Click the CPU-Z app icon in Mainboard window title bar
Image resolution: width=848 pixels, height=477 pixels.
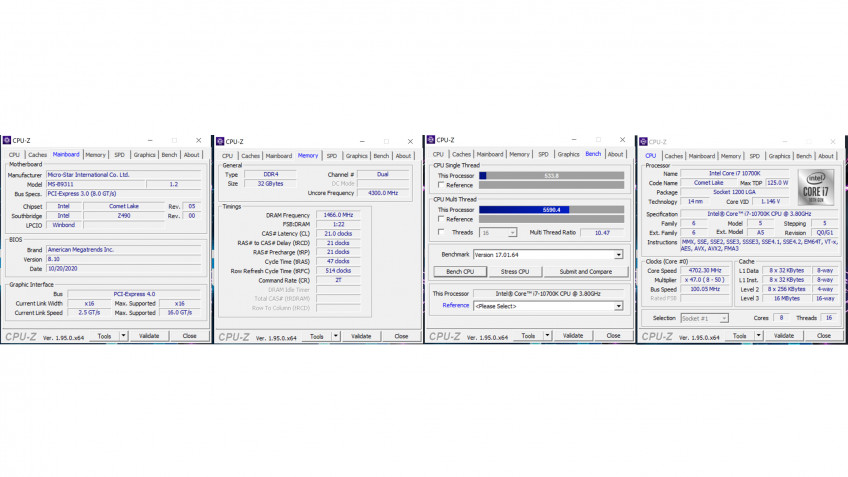coord(7,140)
